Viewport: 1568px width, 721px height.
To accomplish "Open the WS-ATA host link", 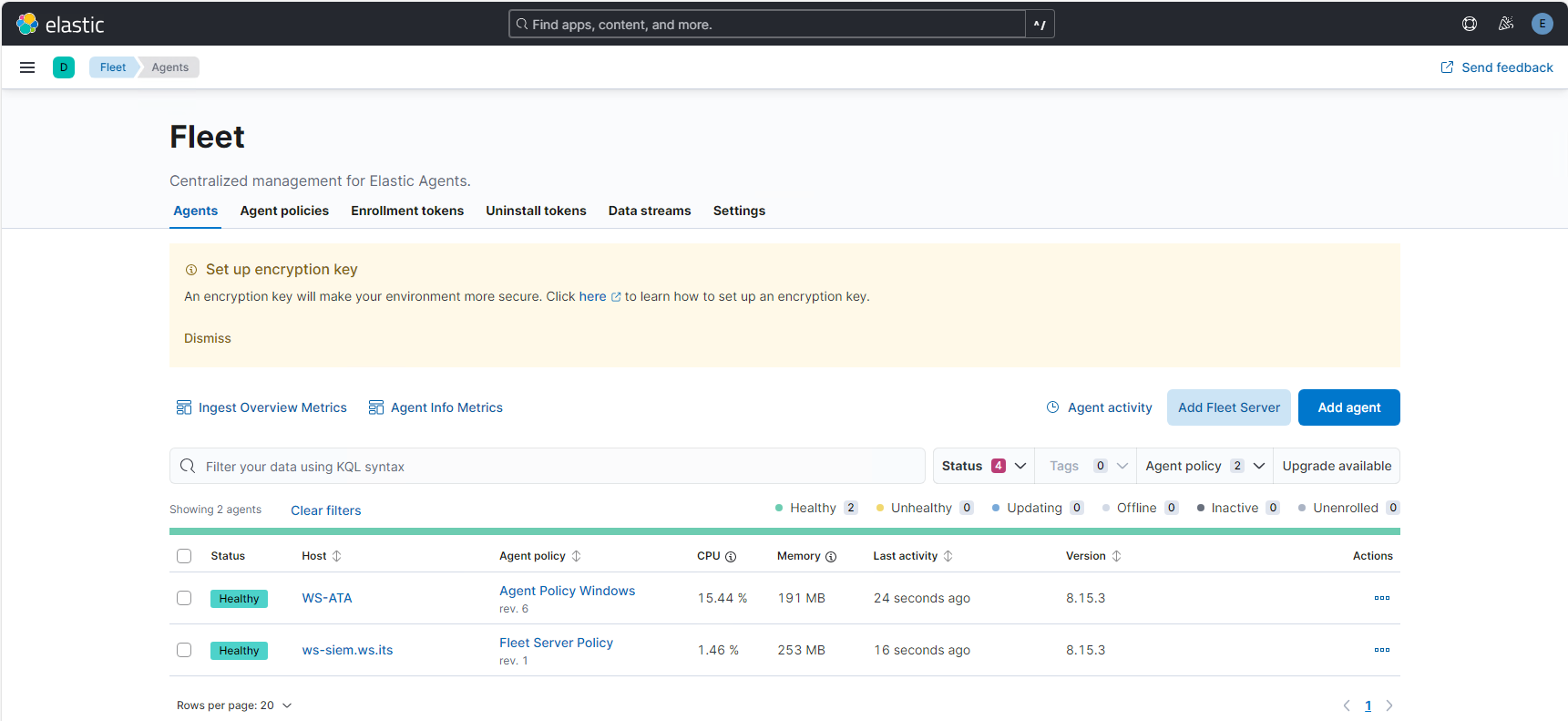I will point(327,598).
